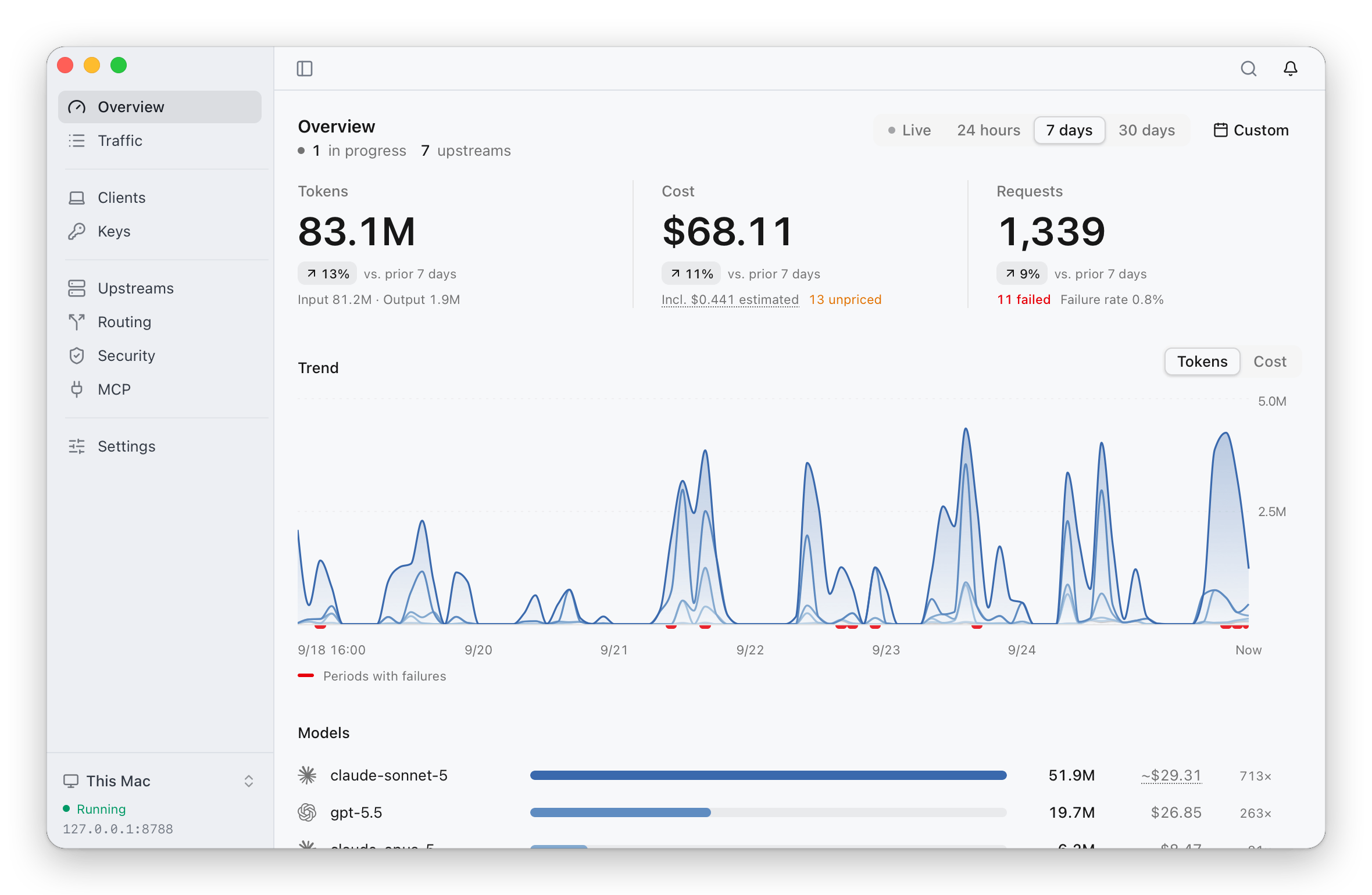Click the $68.11 cost total
The height and width of the screenshot is (895, 1372).
point(727,231)
